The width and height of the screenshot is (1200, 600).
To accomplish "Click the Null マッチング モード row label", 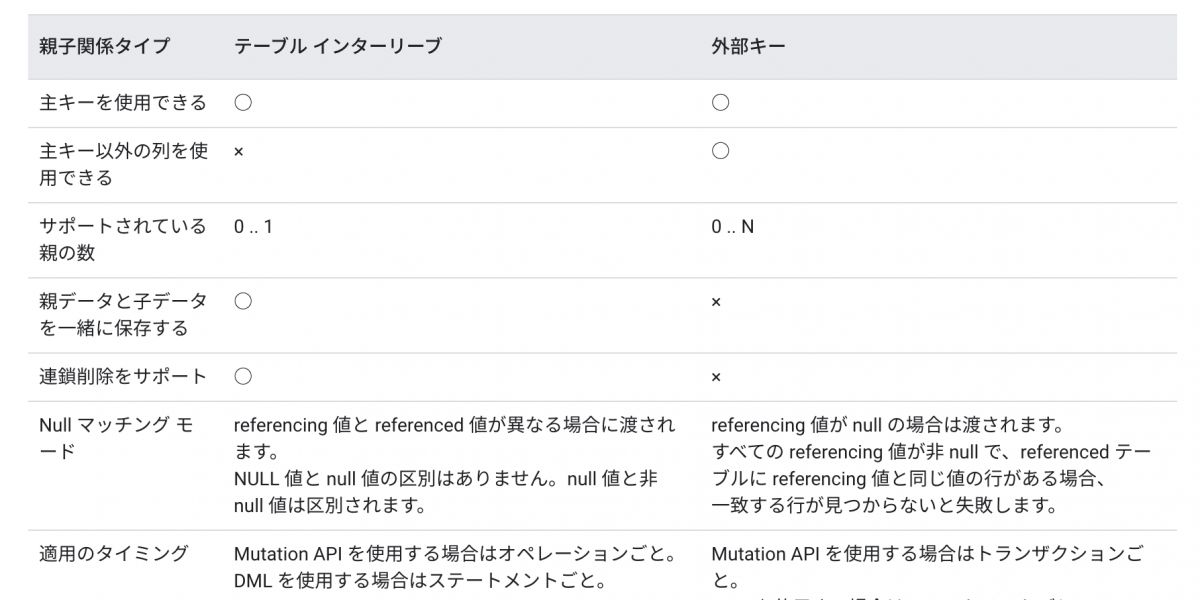I will pos(116,438).
